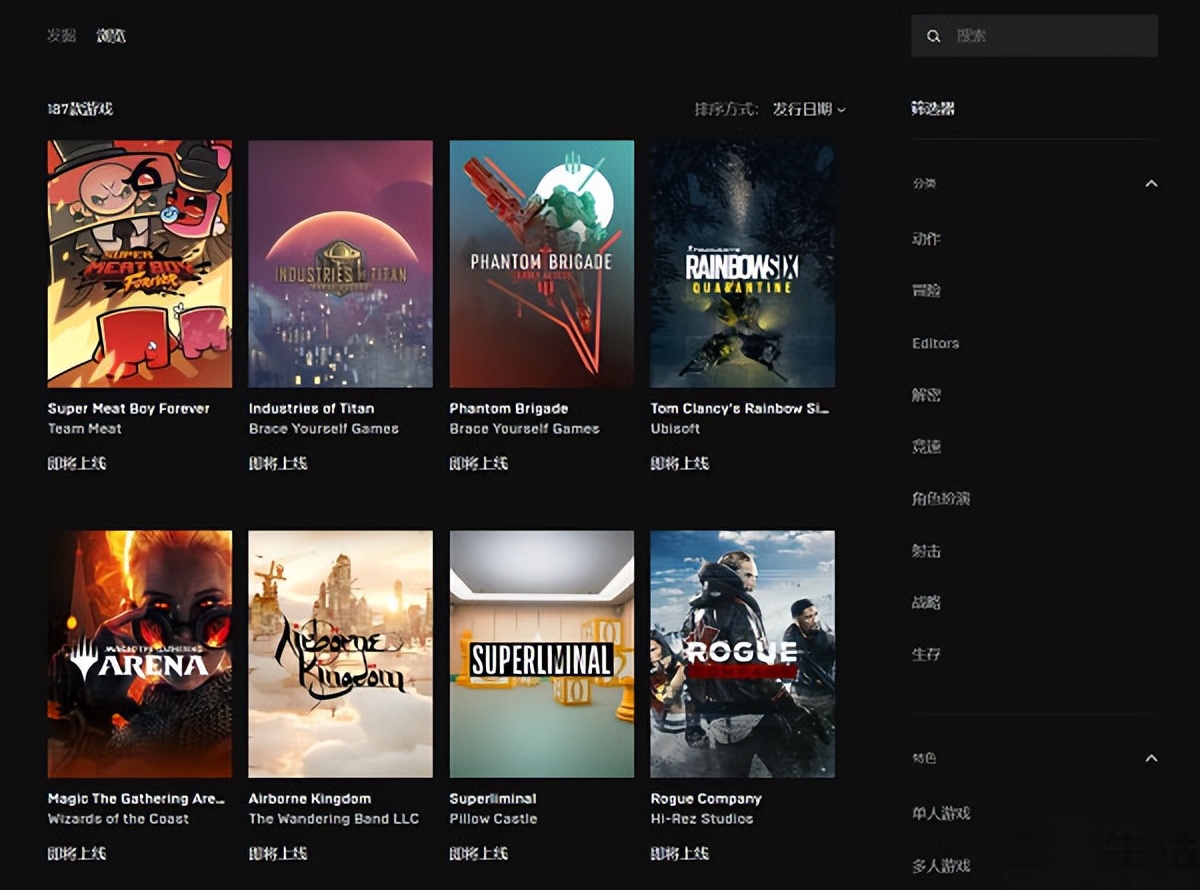Open the Magic The Gathering Arena thumbnail

pos(137,653)
